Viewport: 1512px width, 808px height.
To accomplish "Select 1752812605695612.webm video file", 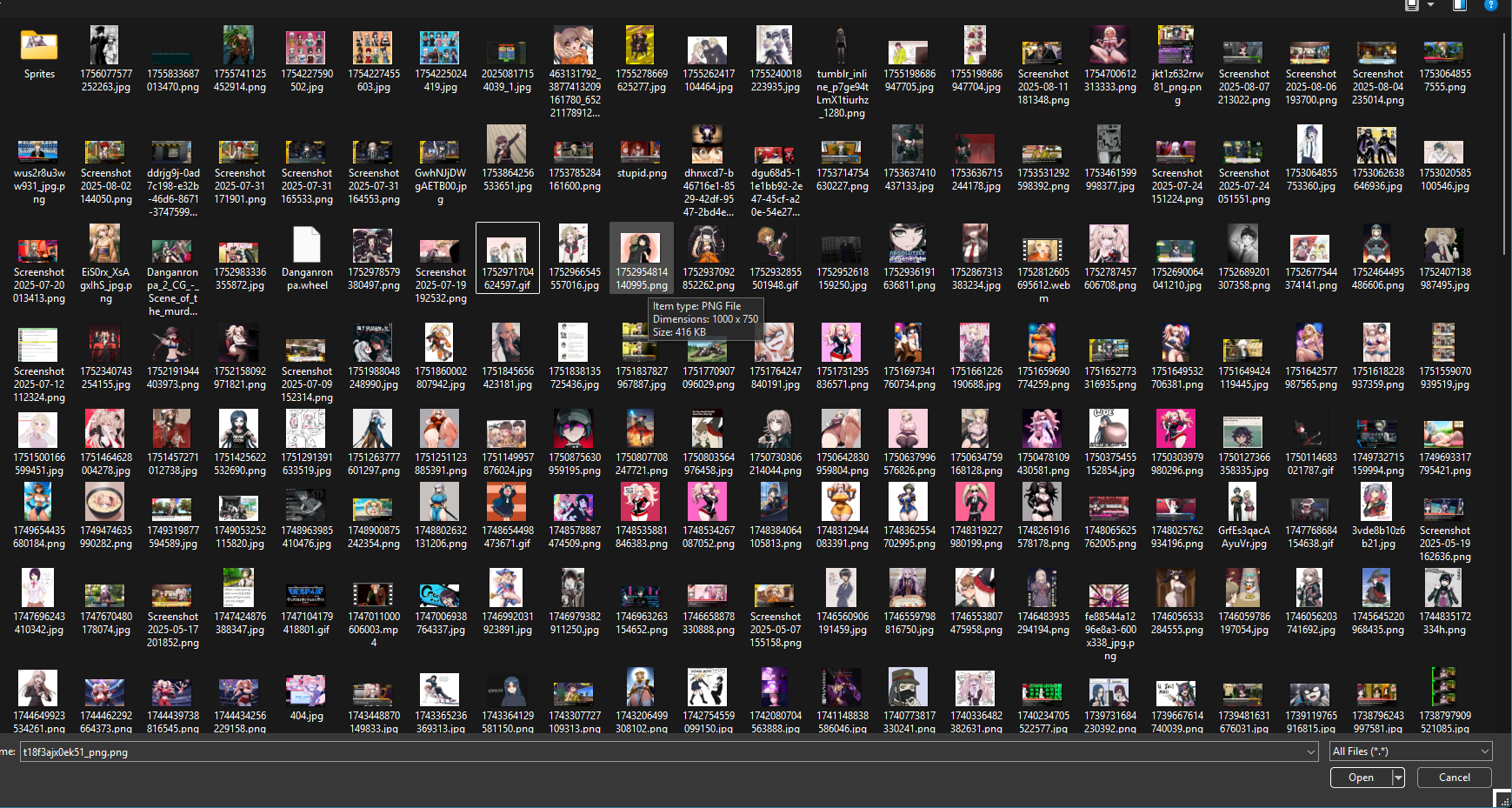I will point(1043,249).
